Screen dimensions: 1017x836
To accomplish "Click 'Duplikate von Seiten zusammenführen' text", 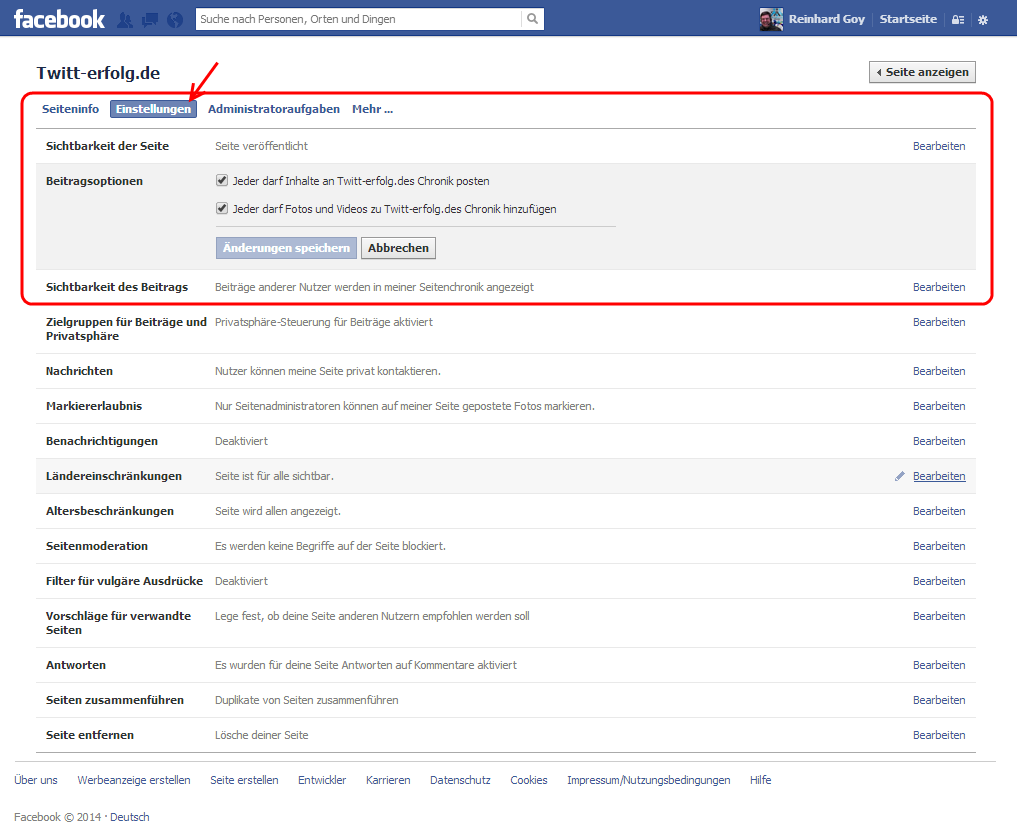I will tap(307, 700).
